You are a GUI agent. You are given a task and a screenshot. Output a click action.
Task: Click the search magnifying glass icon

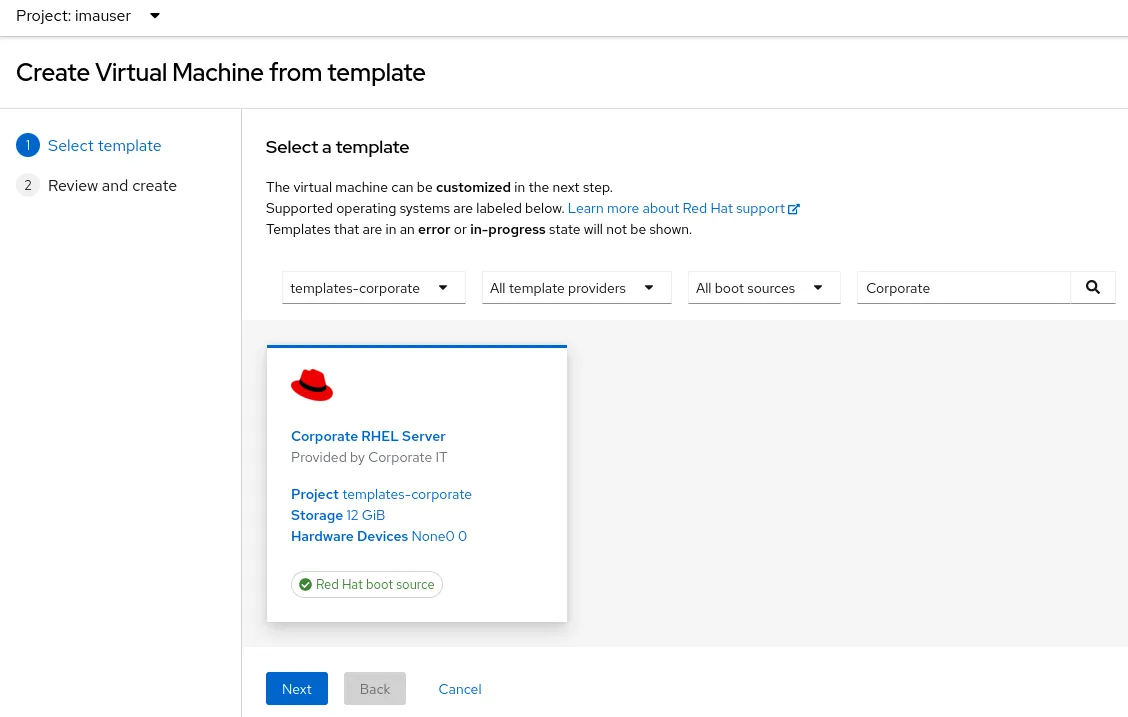[1093, 287]
